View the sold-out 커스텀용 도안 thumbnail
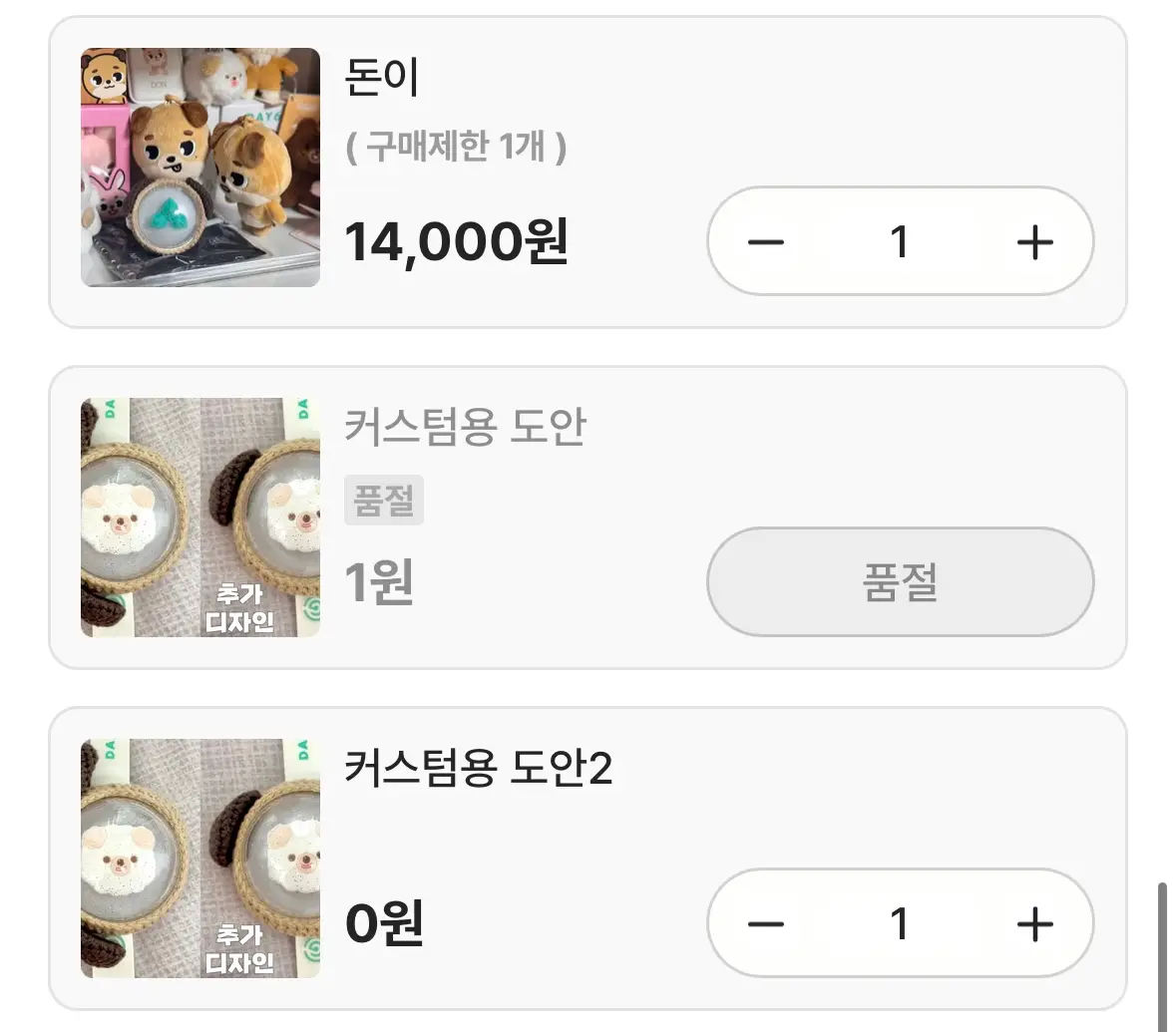The width and height of the screenshot is (1176, 1032). (x=200, y=517)
